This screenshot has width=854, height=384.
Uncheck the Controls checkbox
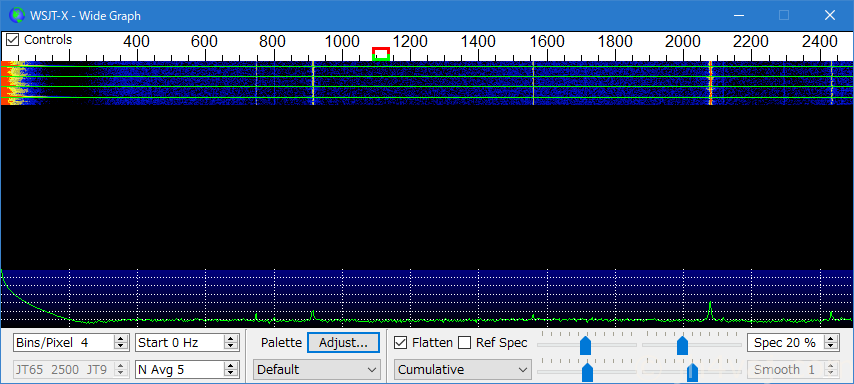point(13,40)
